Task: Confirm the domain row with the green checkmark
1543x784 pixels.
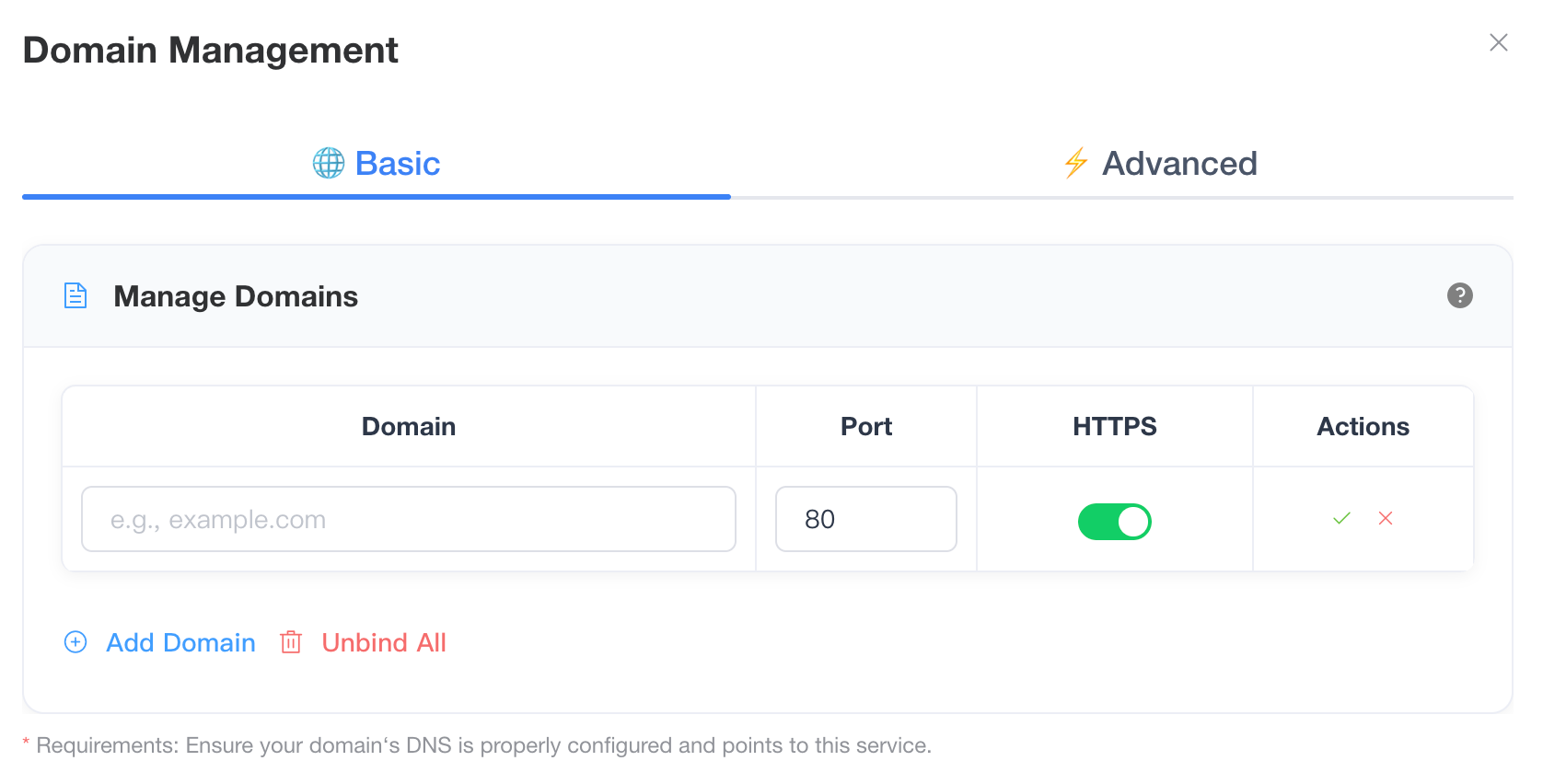Action: [x=1341, y=519]
